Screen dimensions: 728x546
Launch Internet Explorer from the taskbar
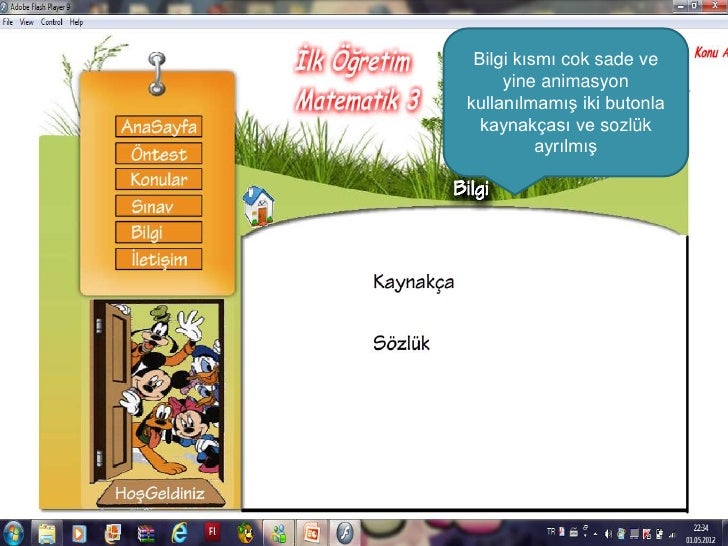[x=179, y=533]
